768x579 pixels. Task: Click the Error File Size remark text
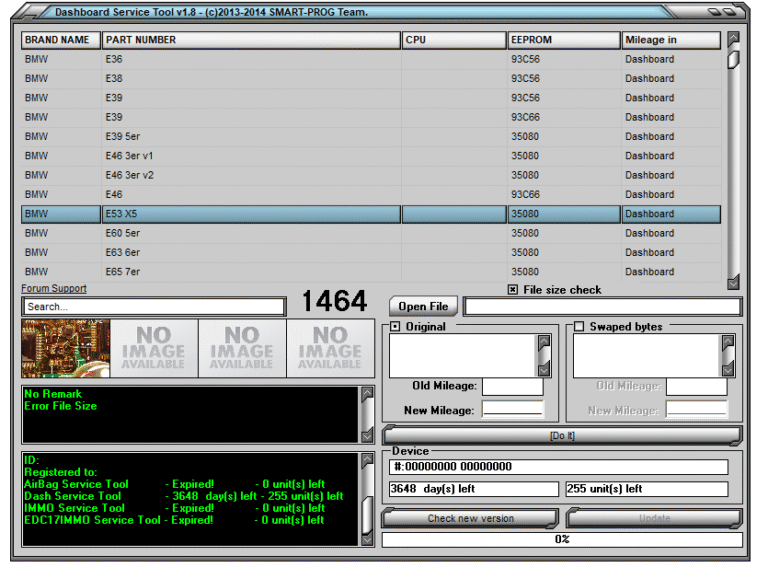point(61,406)
